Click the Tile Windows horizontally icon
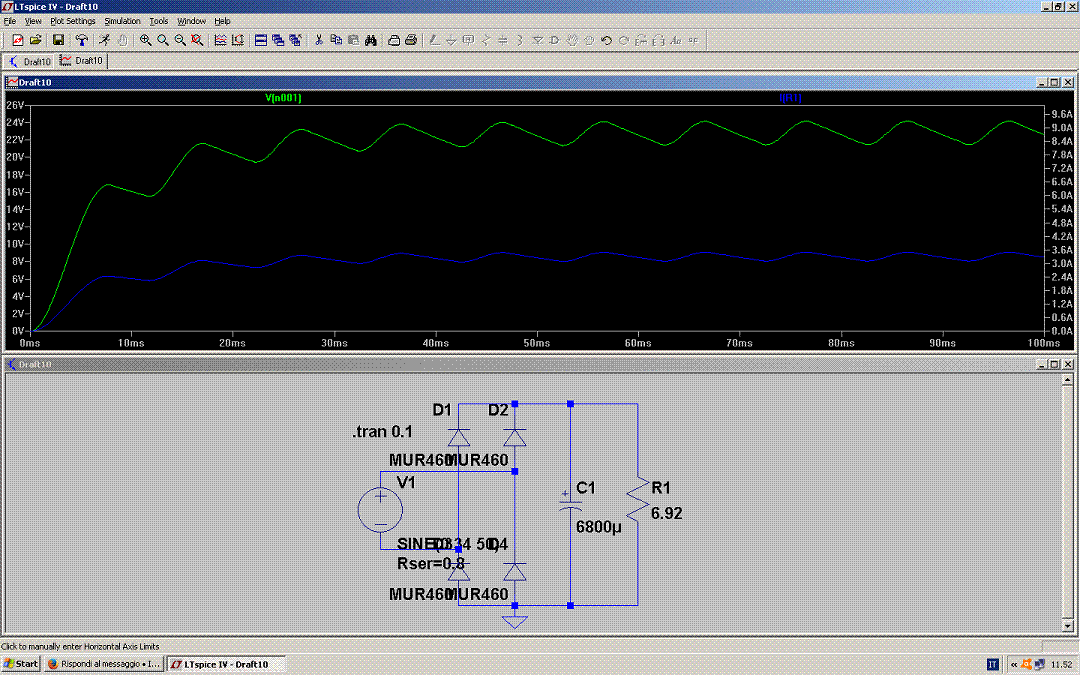Image resolution: width=1080 pixels, height=675 pixels. tap(261, 40)
